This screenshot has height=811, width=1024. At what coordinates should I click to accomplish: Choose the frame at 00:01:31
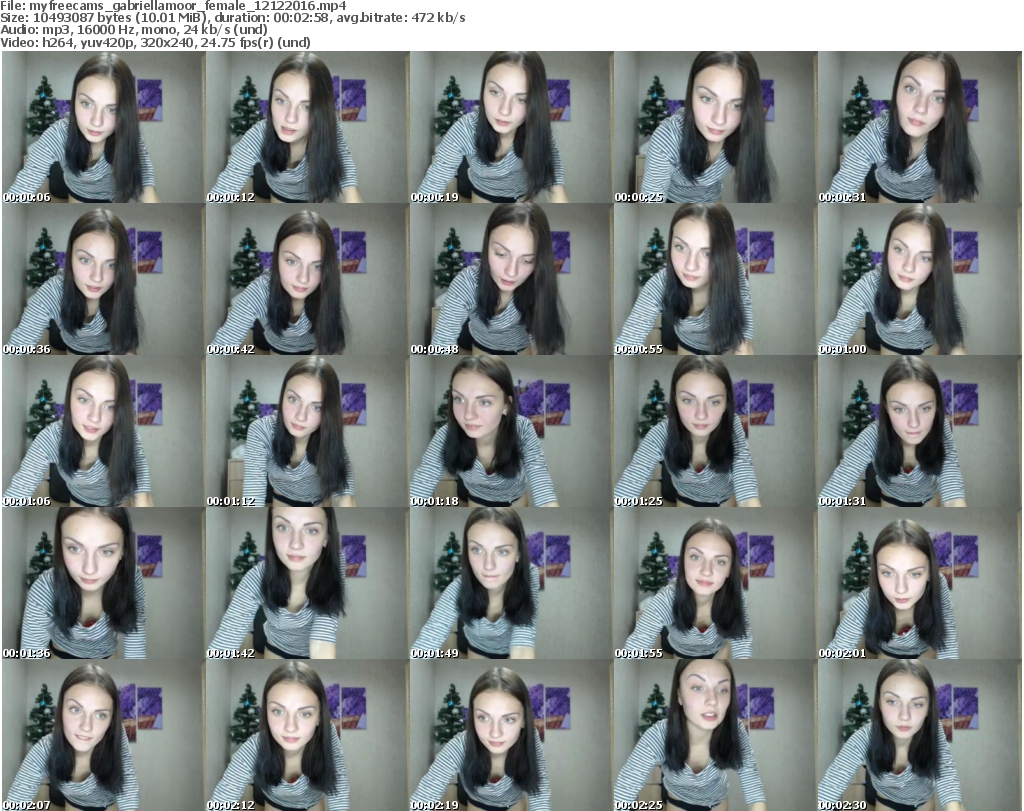pyautogui.click(x=919, y=432)
